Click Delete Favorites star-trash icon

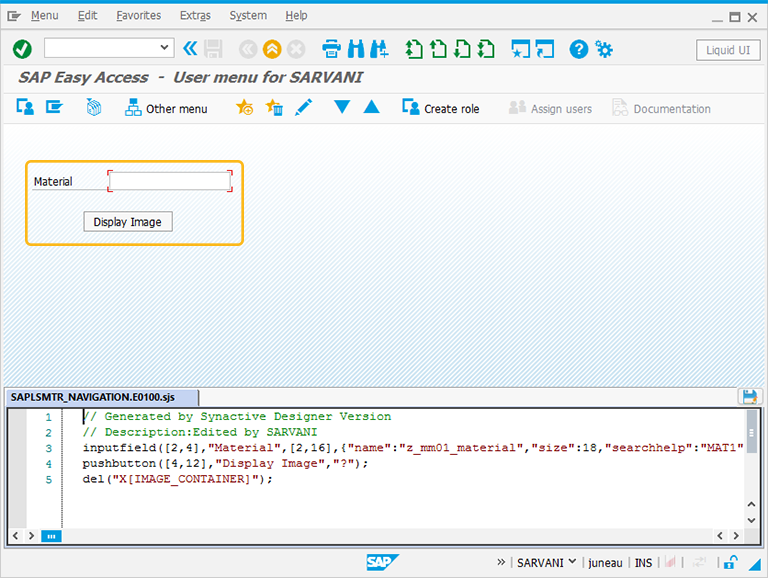[274, 107]
